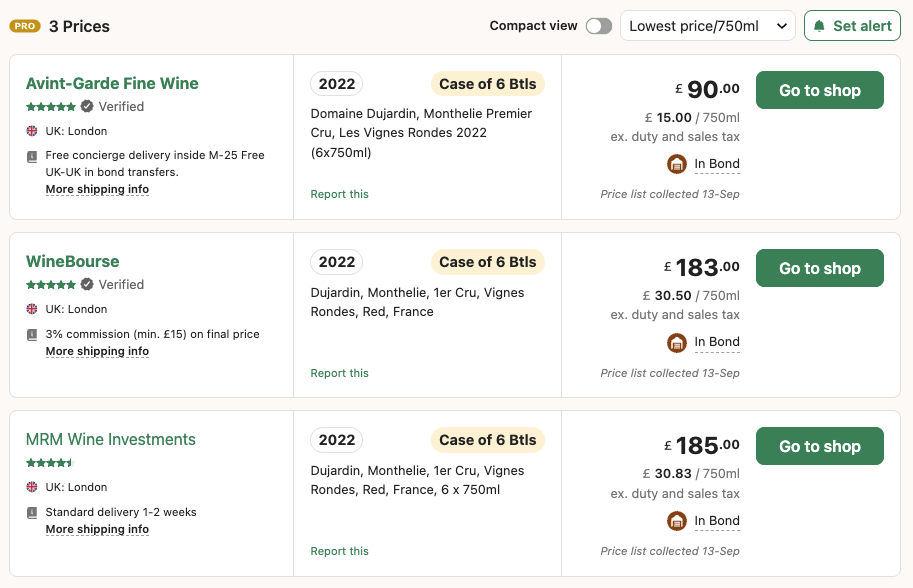
Task: Select the 2022 vintage tag on MRM listing
Action: coord(337,440)
